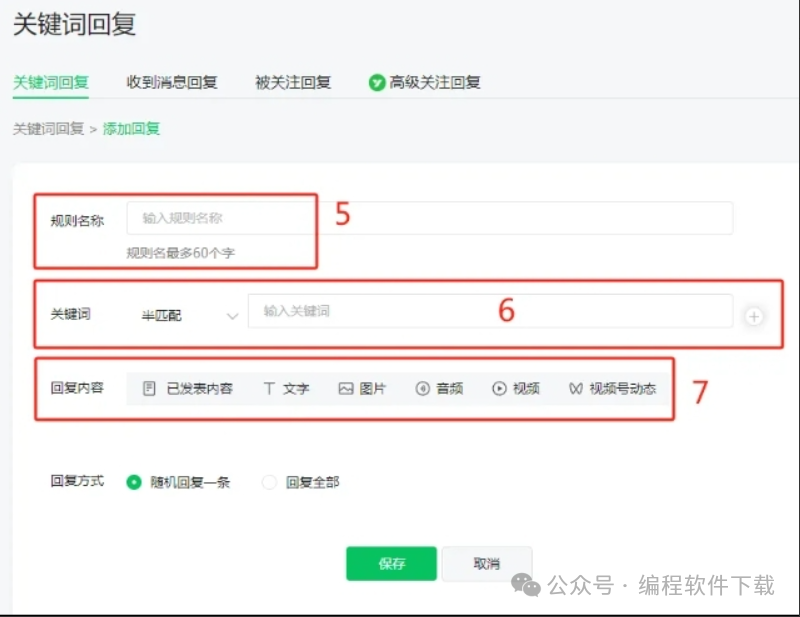Viewport: 800px width, 617px height.
Task: Choose 图片 as reply content
Action: [x=362, y=389]
